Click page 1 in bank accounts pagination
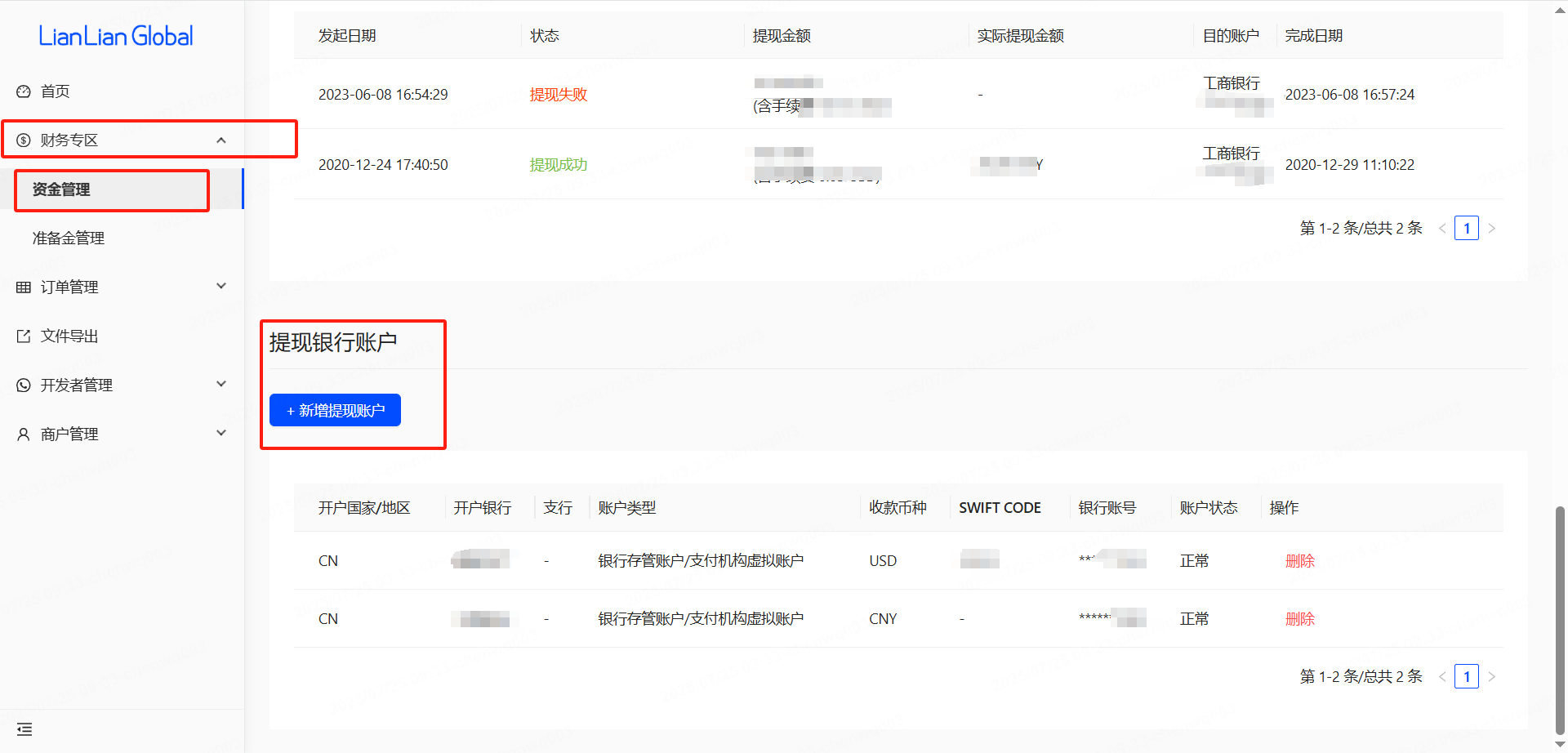Viewport: 1568px width, 753px height. (x=1467, y=676)
